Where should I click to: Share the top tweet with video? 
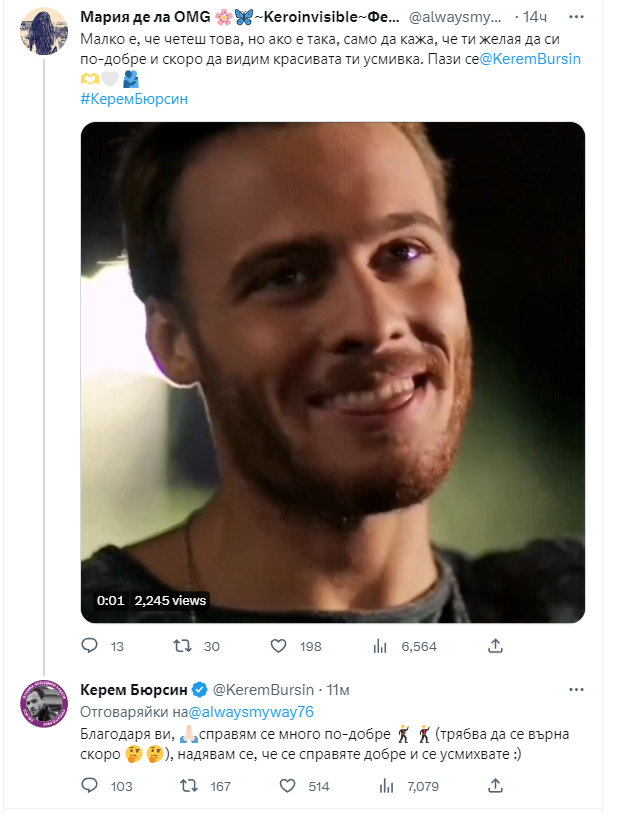[x=496, y=647]
